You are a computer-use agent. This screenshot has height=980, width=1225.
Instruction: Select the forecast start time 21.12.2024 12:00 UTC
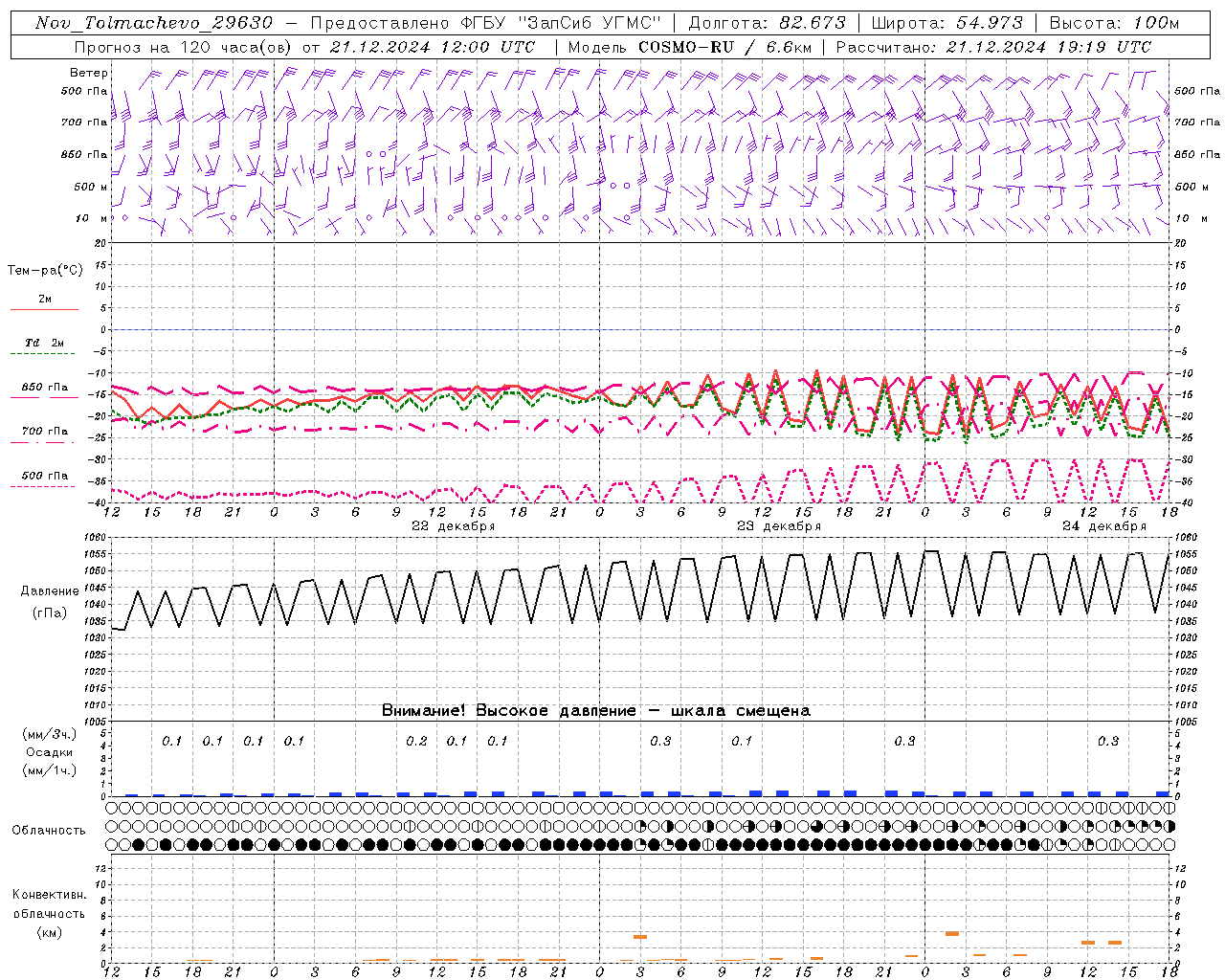[433, 47]
